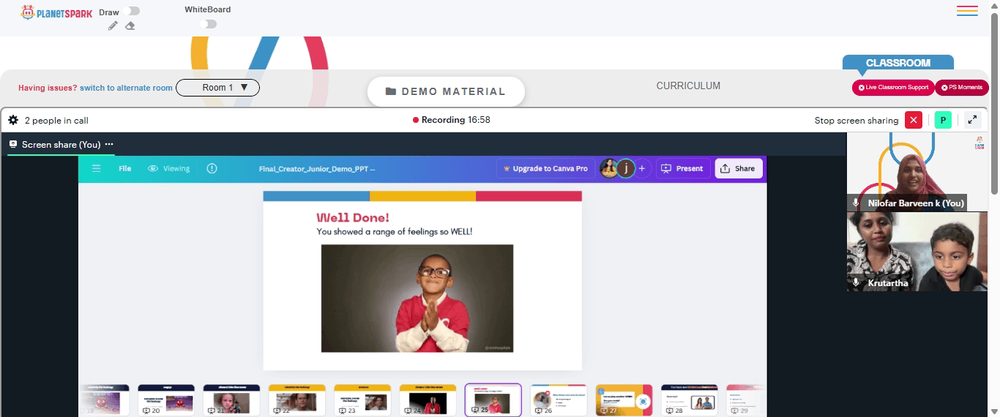Select the Screen share (You) tab
Image resolution: width=1000 pixels, height=417 pixels.
tap(61, 145)
